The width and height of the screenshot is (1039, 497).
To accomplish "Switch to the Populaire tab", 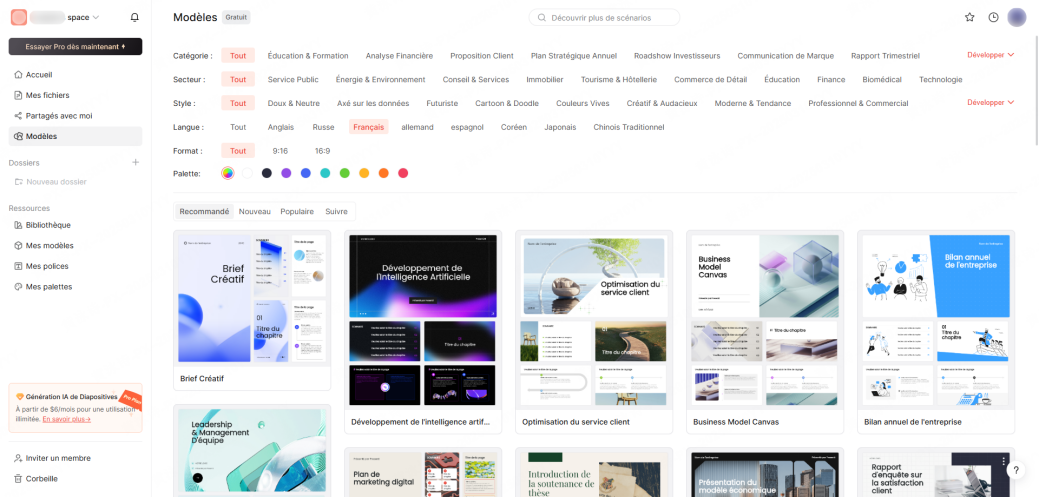I will 297,211.
